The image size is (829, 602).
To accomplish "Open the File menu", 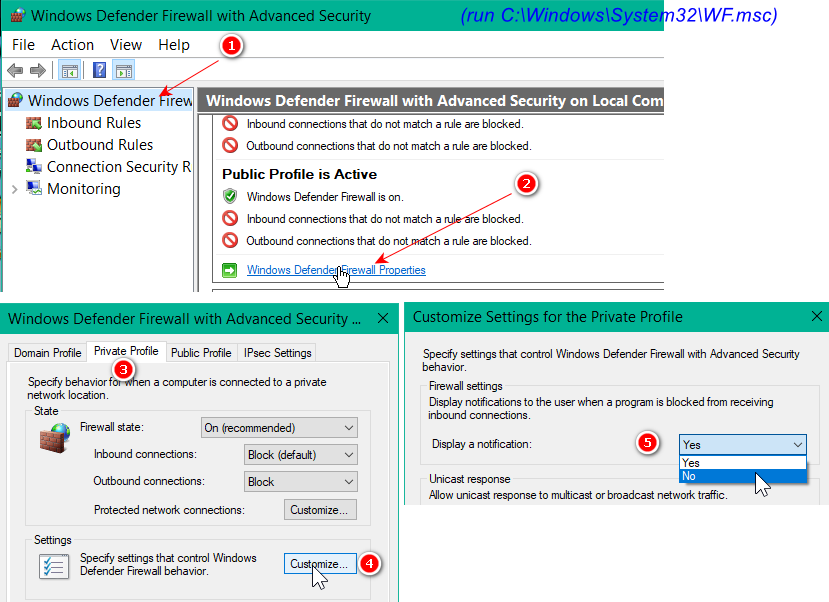I will pos(23,45).
